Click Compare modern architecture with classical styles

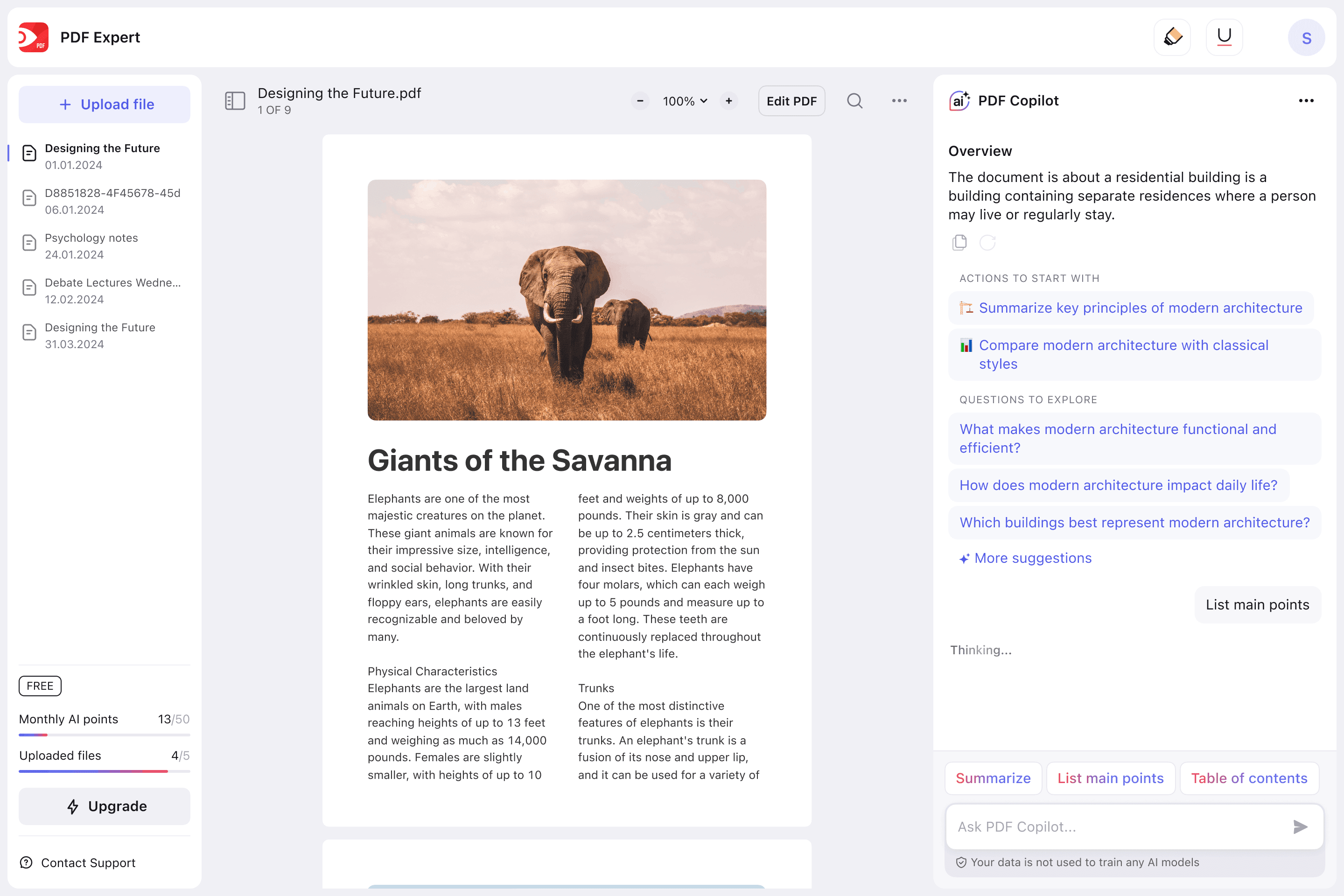coord(1134,355)
